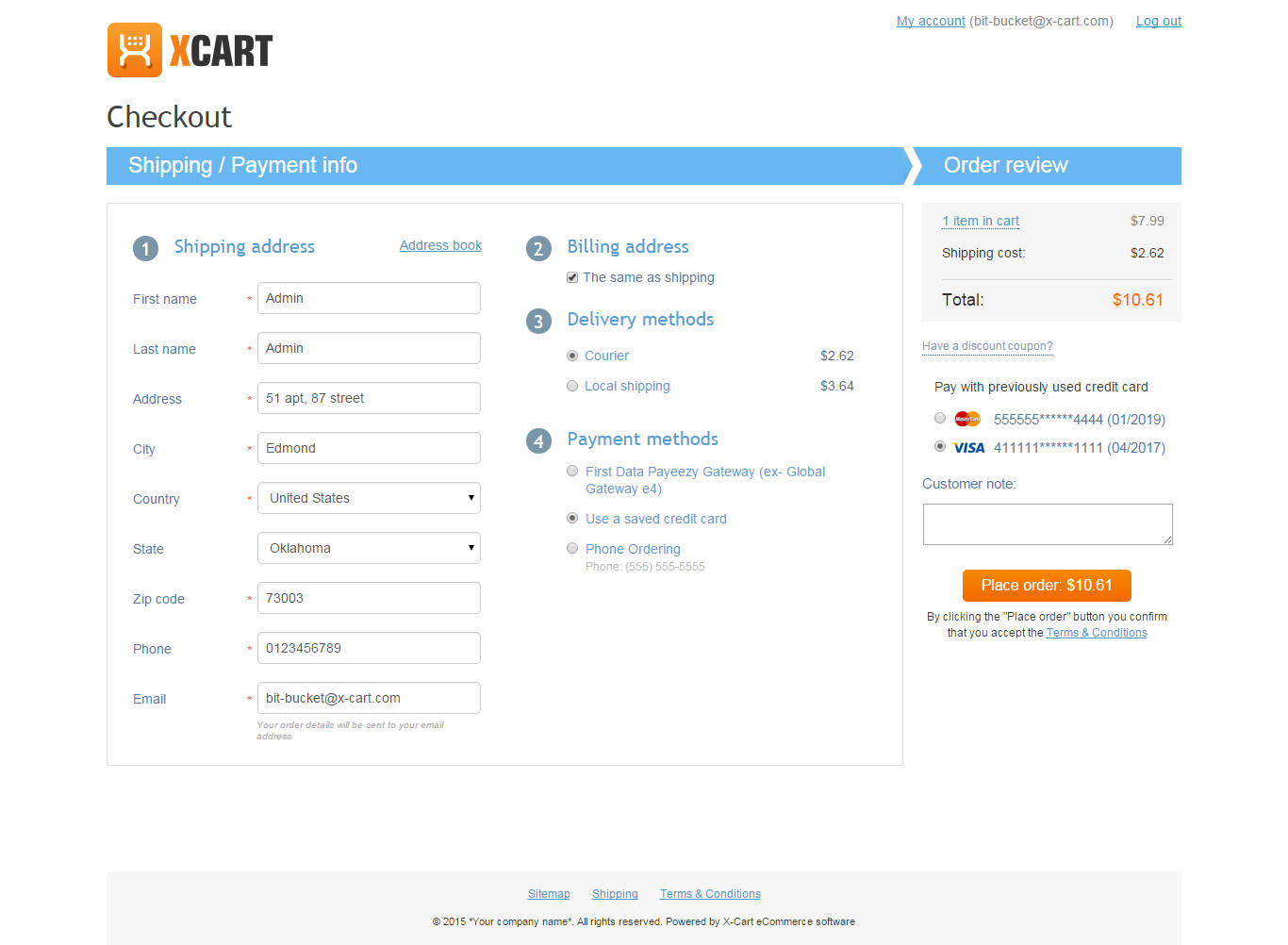Screen dimensions: 1288x945
Task: Switch to the Order review section
Action: coord(1005,165)
